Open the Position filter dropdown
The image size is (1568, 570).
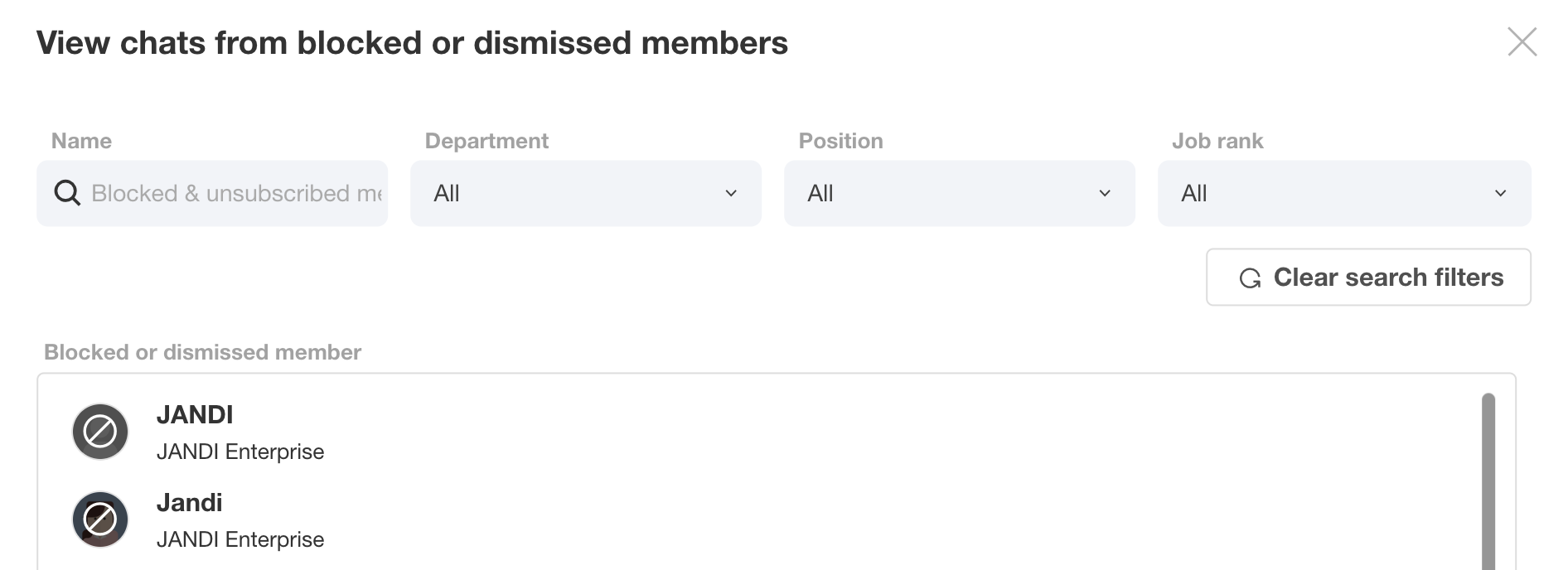click(959, 193)
